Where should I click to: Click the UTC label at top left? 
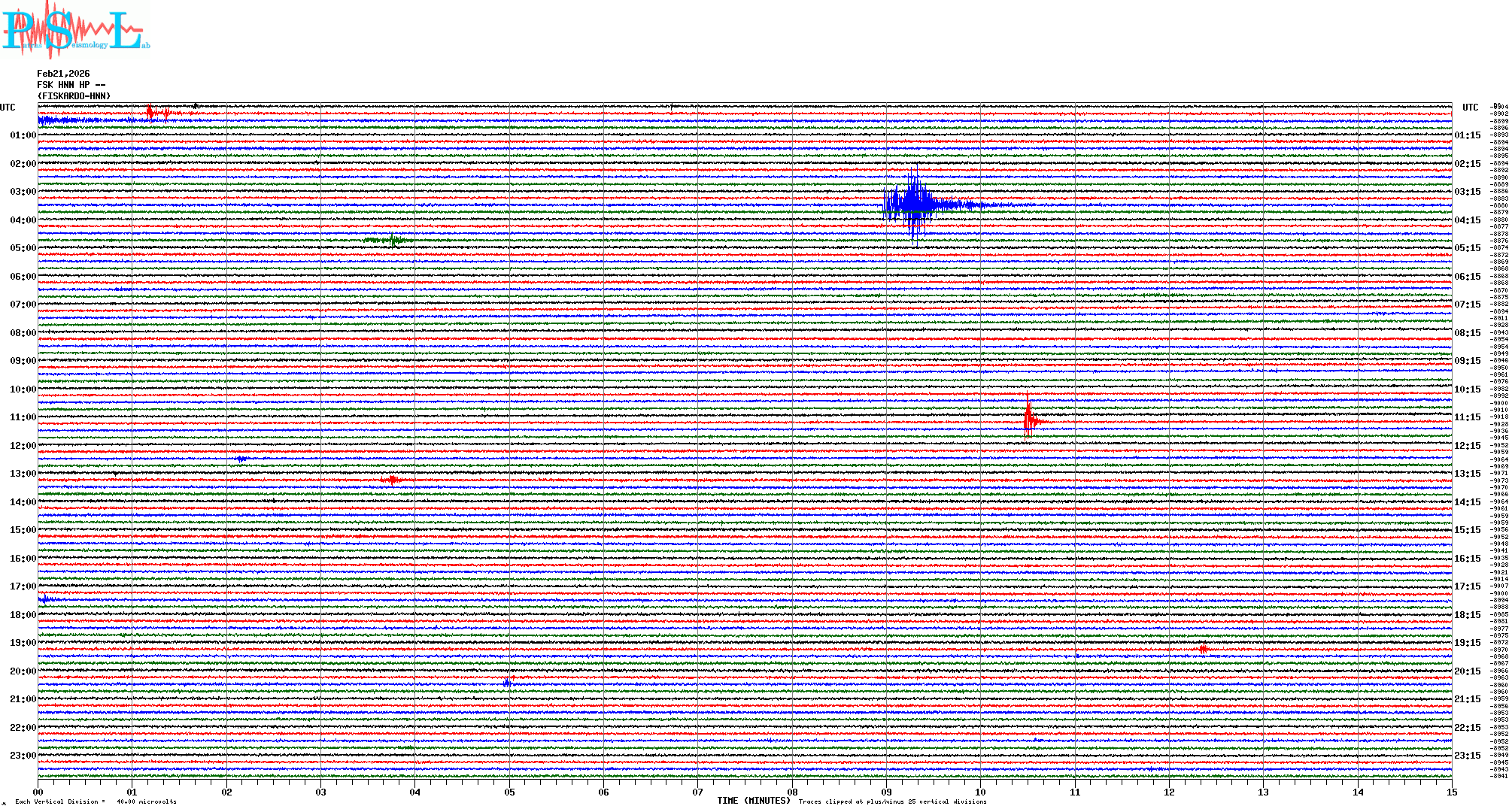point(8,108)
